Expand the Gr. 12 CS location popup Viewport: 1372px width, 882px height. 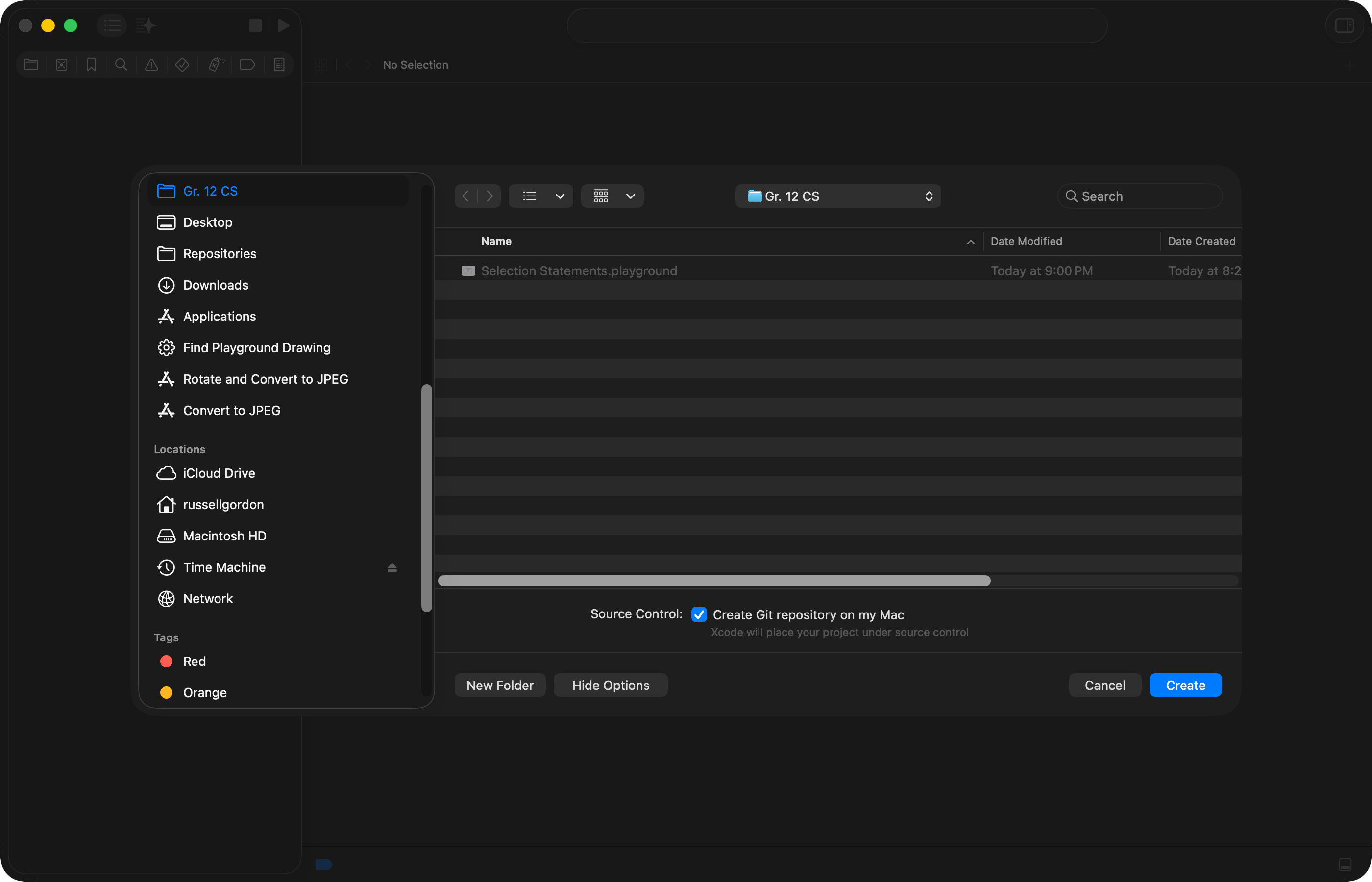tap(838, 196)
